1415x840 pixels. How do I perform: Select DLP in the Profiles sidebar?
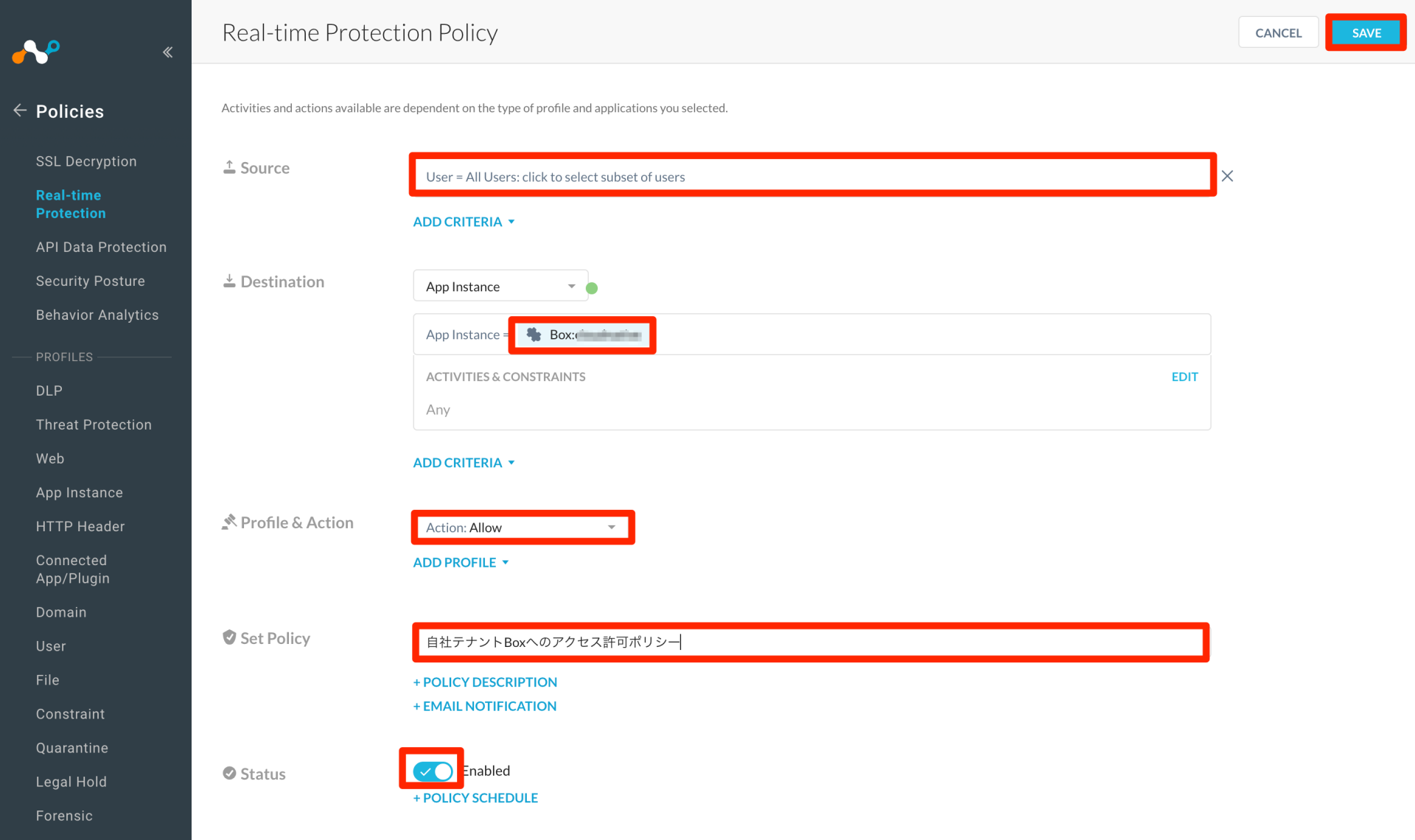(x=49, y=390)
